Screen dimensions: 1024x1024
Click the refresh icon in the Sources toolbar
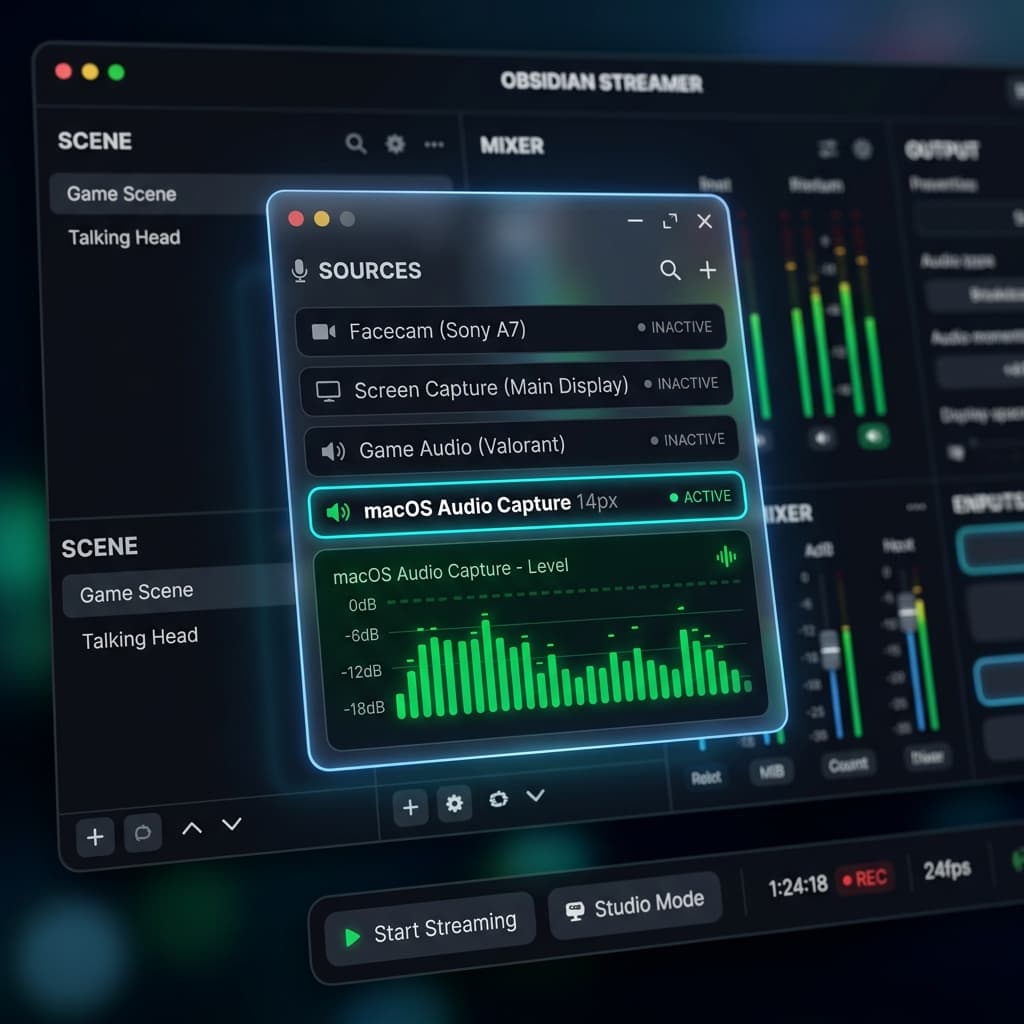click(x=498, y=800)
